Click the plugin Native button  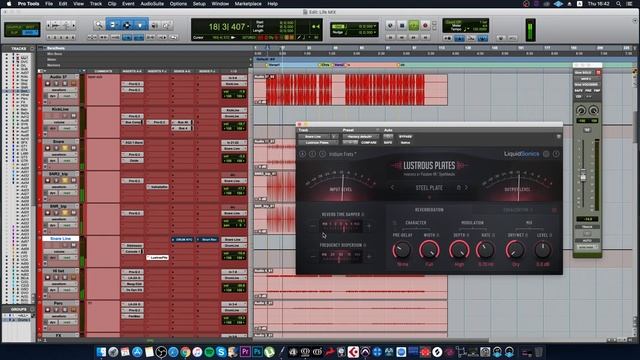click(405, 142)
